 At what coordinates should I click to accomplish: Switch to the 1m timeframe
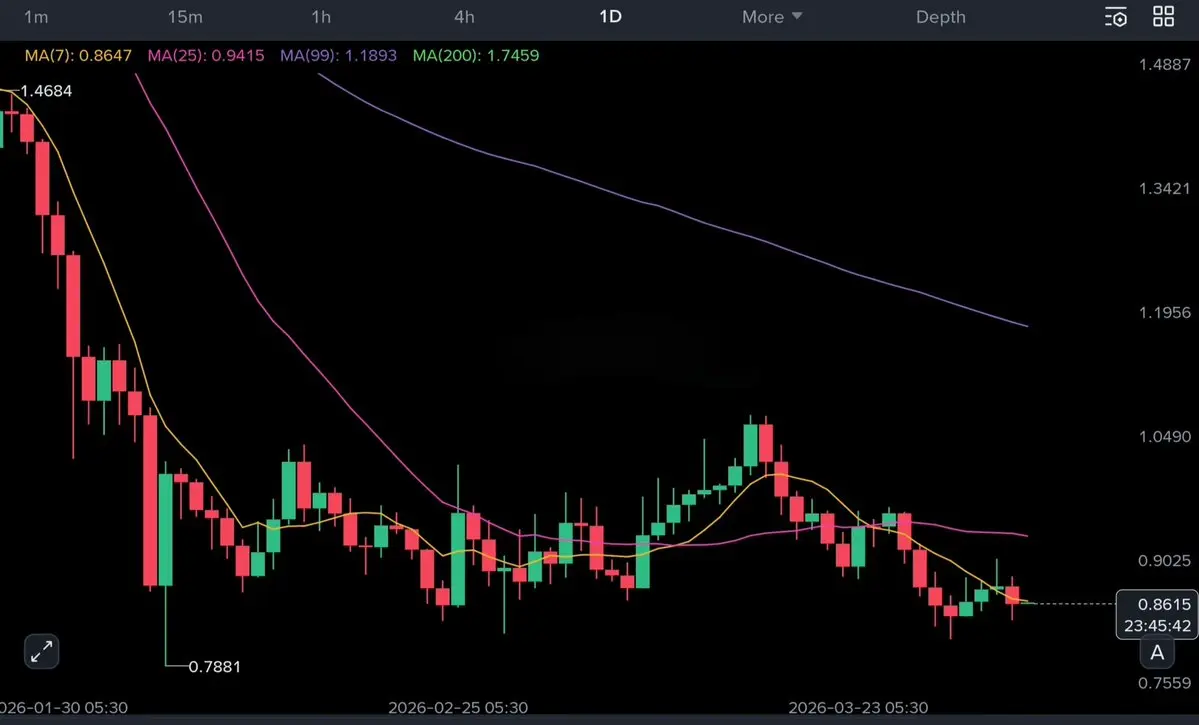tap(36, 17)
